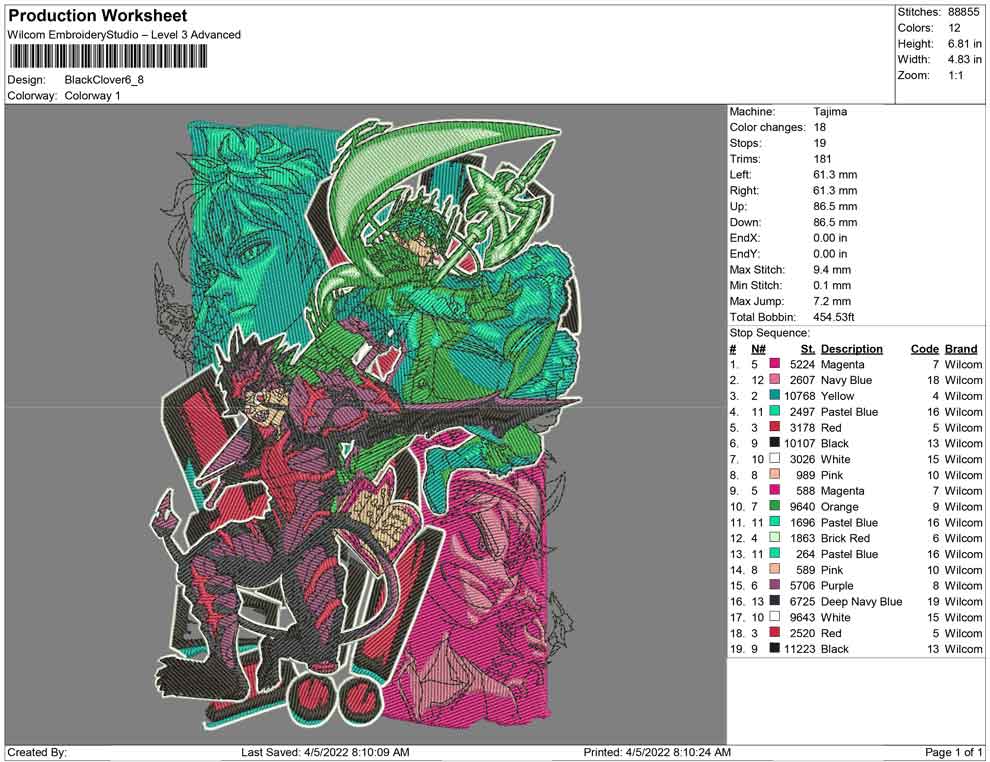Click the Page 1 of 1 indicator
Viewport: 990px width, 762px height.
[953, 752]
